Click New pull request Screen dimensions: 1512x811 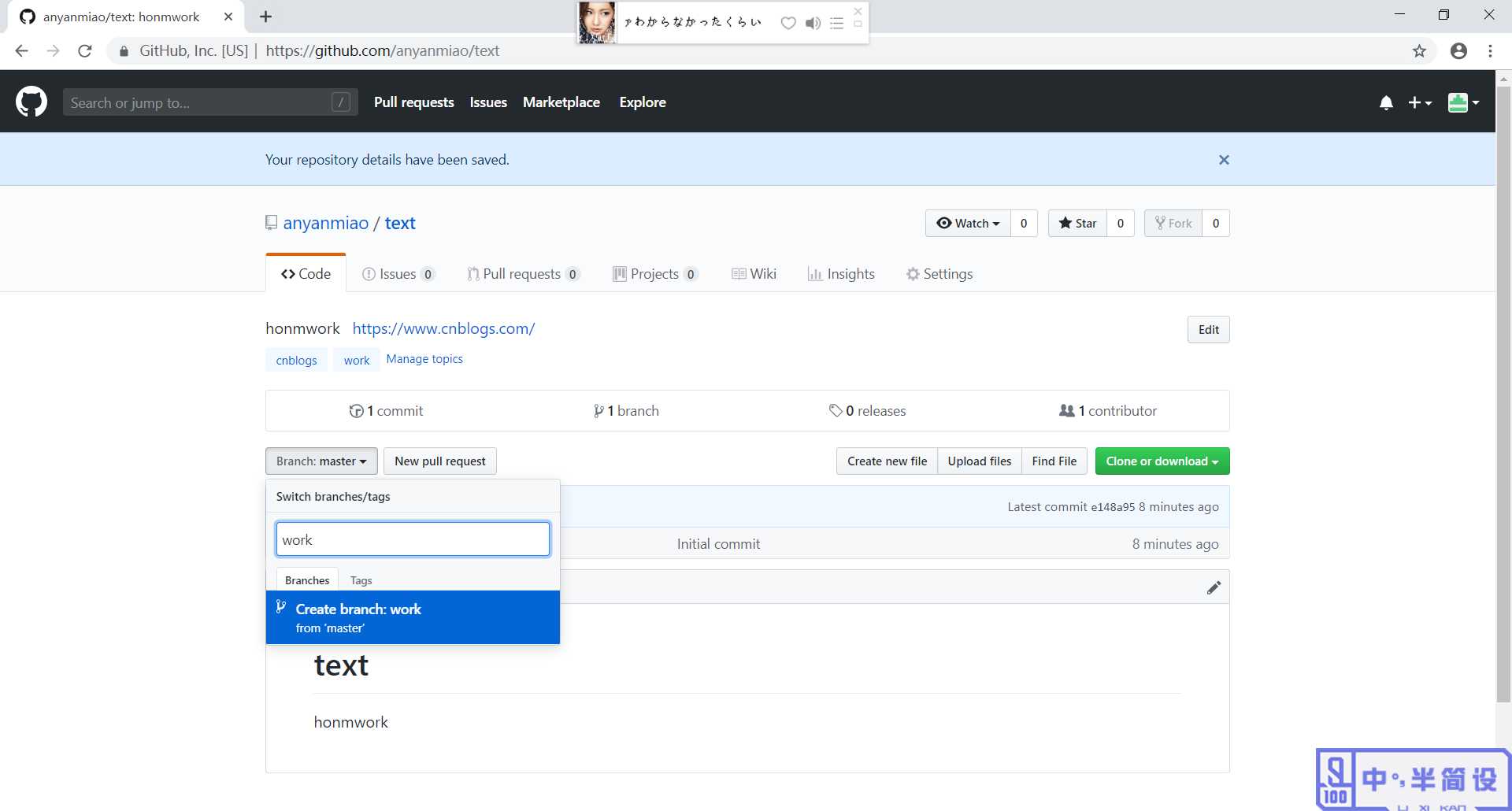coord(440,461)
